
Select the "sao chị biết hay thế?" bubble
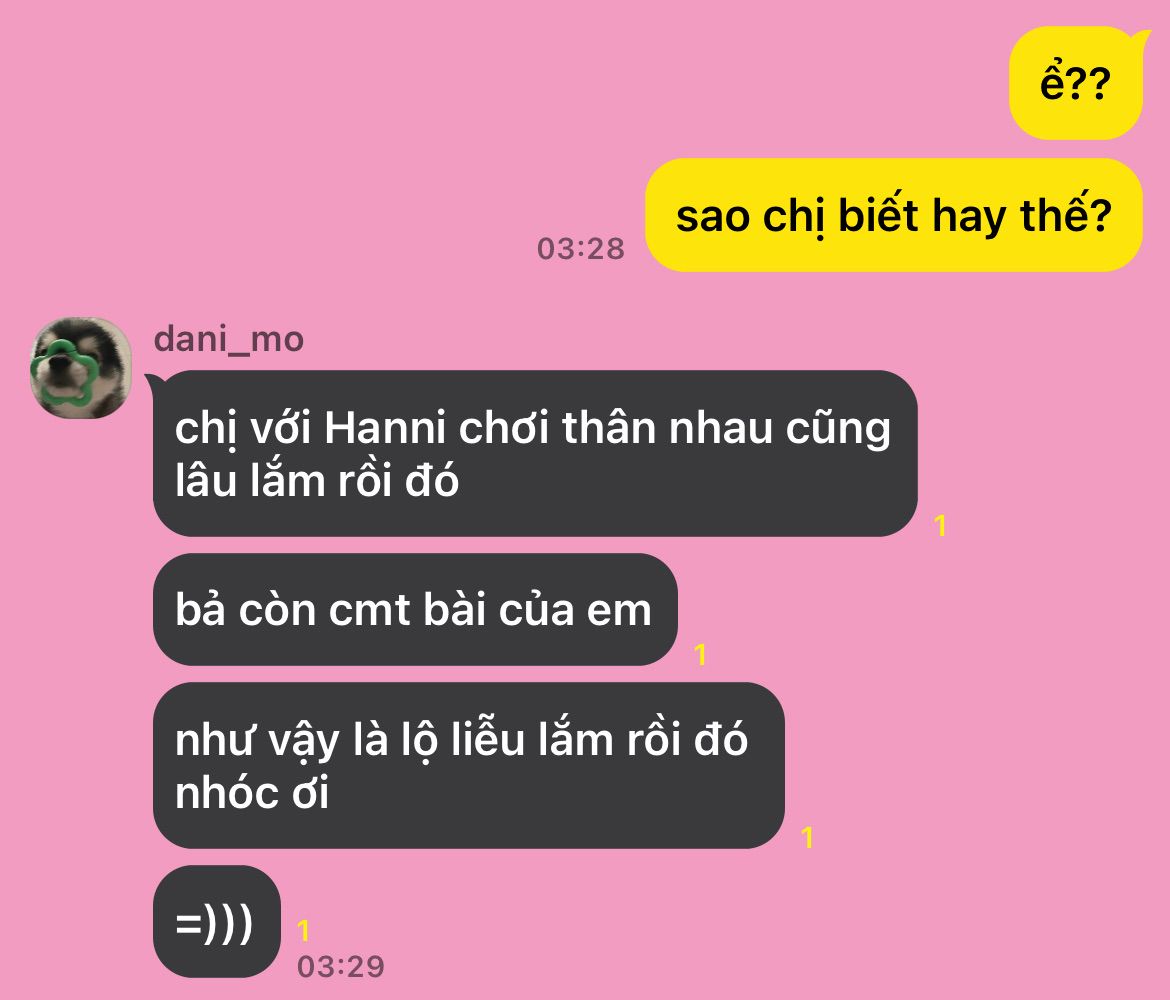tap(893, 215)
